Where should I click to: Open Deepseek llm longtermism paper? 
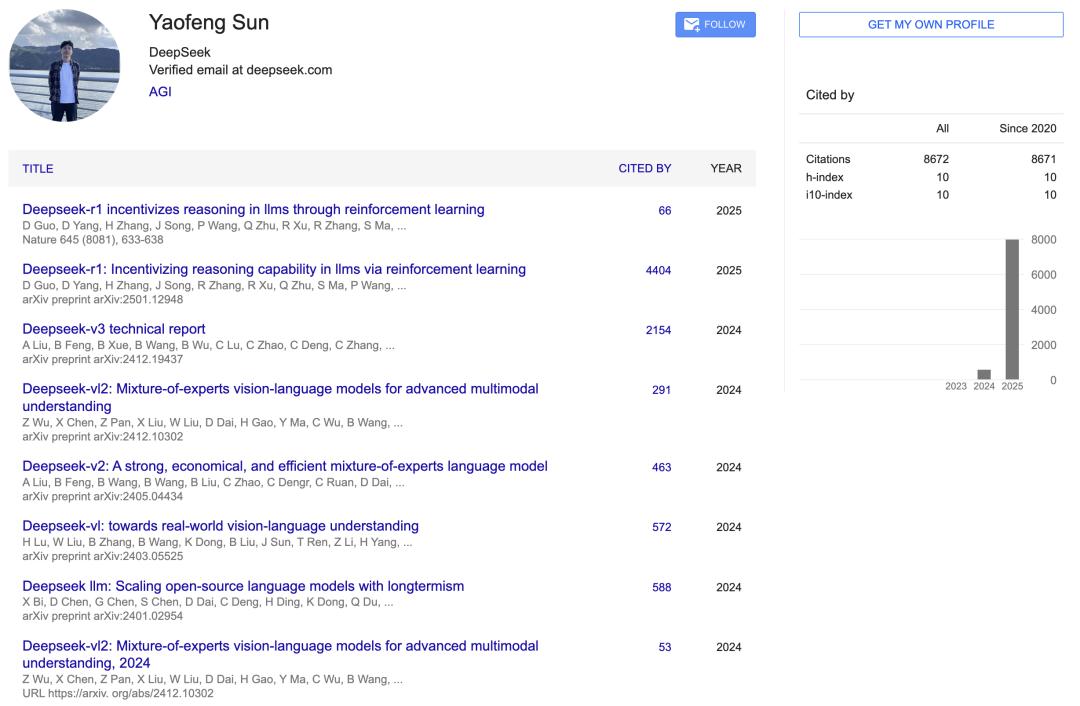click(x=243, y=586)
